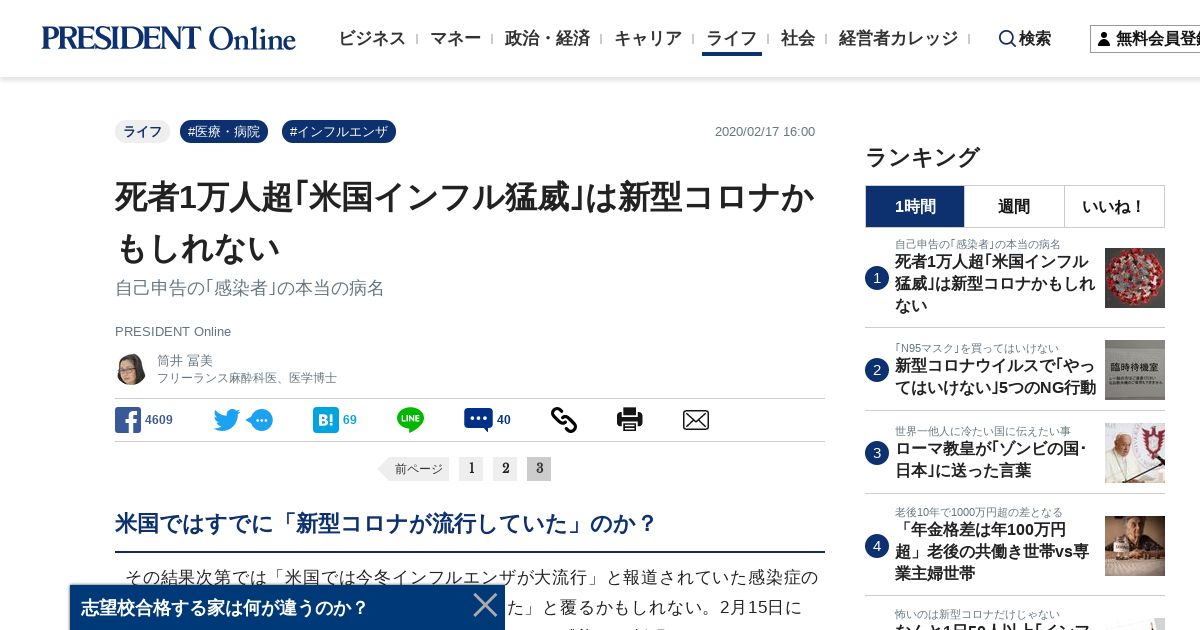Open 政治・経済 in the top navigation
The height and width of the screenshot is (630, 1200).
pos(547,39)
